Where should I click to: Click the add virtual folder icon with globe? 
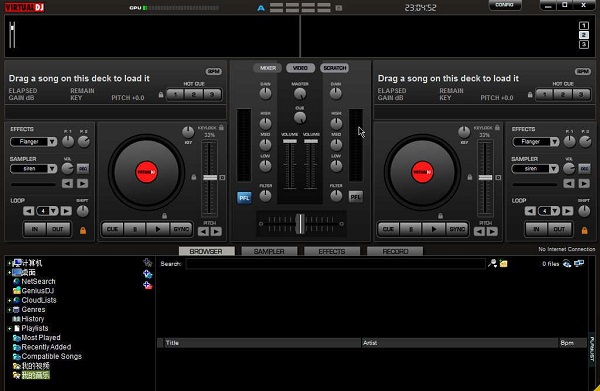148,274
